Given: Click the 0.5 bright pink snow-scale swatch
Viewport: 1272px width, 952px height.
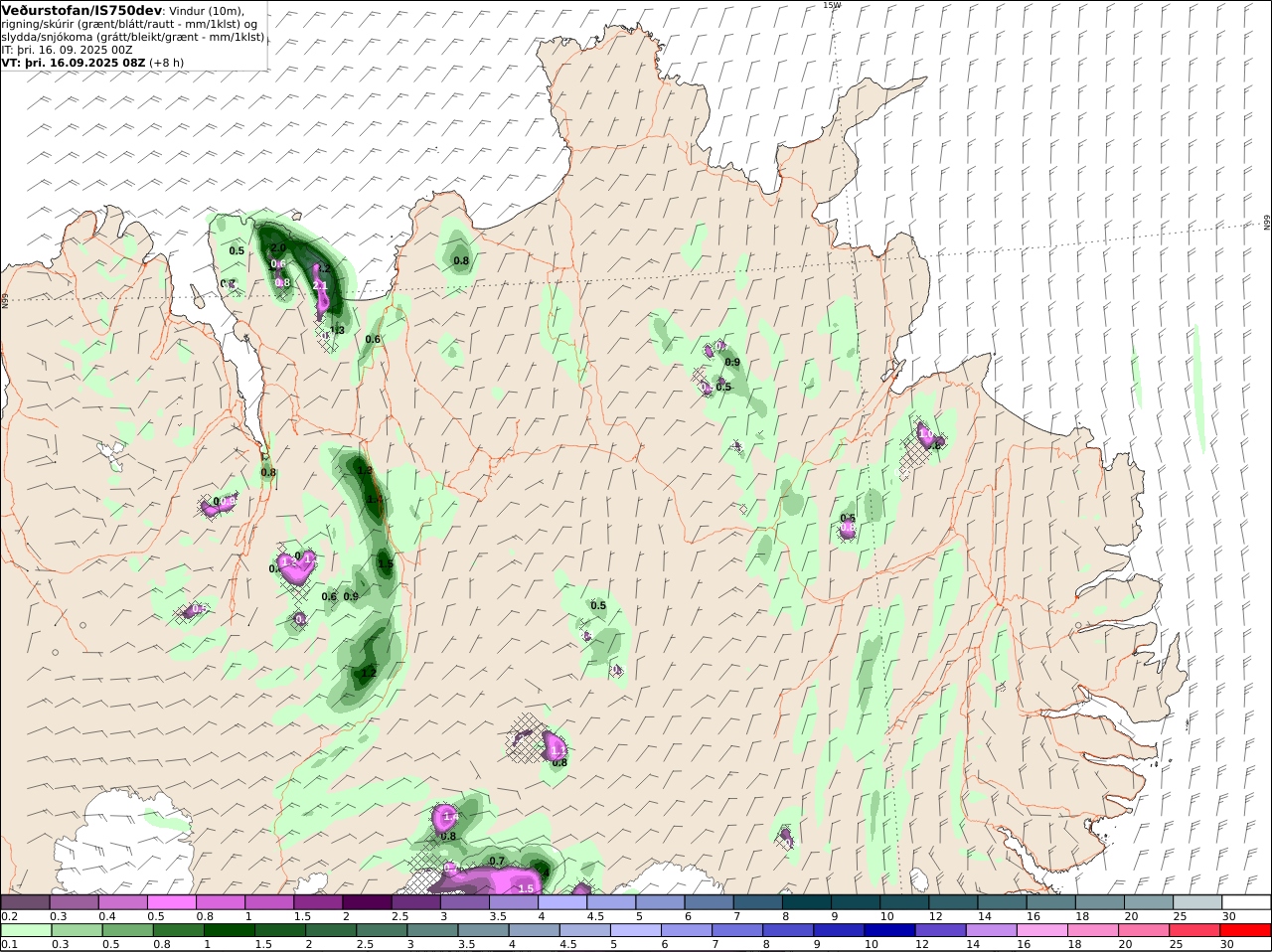Looking at the screenshot, I should tap(171, 902).
